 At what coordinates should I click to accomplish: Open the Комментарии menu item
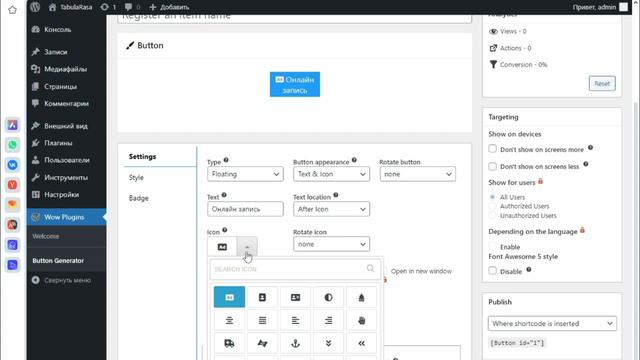[x=66, y=103]
